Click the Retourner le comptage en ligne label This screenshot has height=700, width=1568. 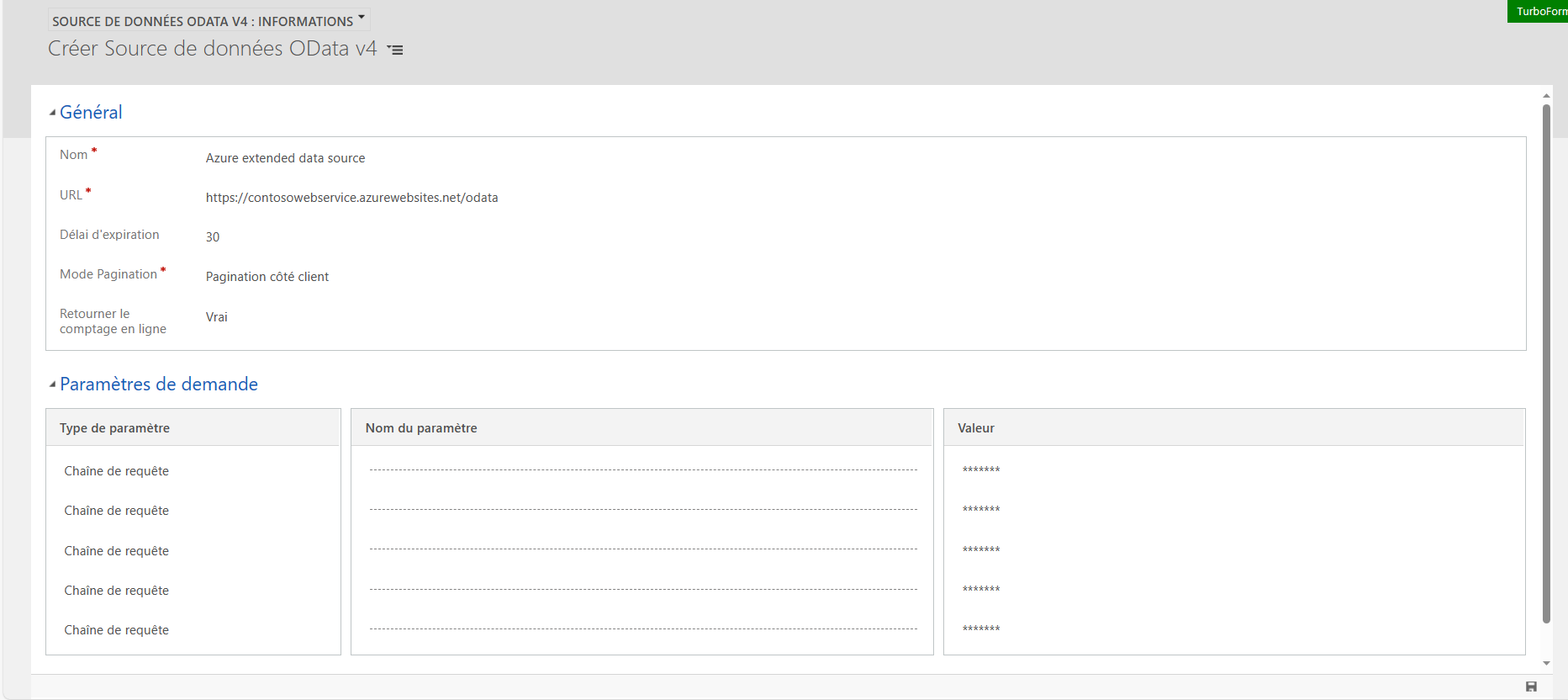click(x=113, y=321)
